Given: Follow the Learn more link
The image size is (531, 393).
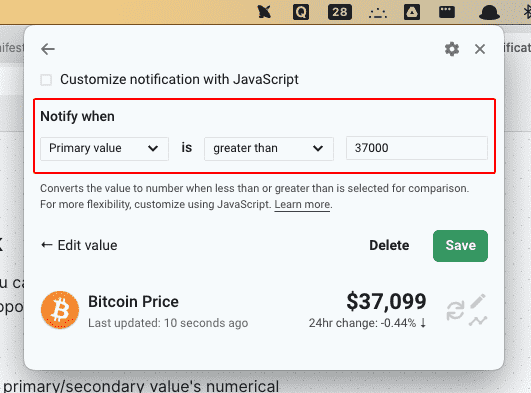Looking at the screenshot, I should pyautogui.click(x=302, y=205).
